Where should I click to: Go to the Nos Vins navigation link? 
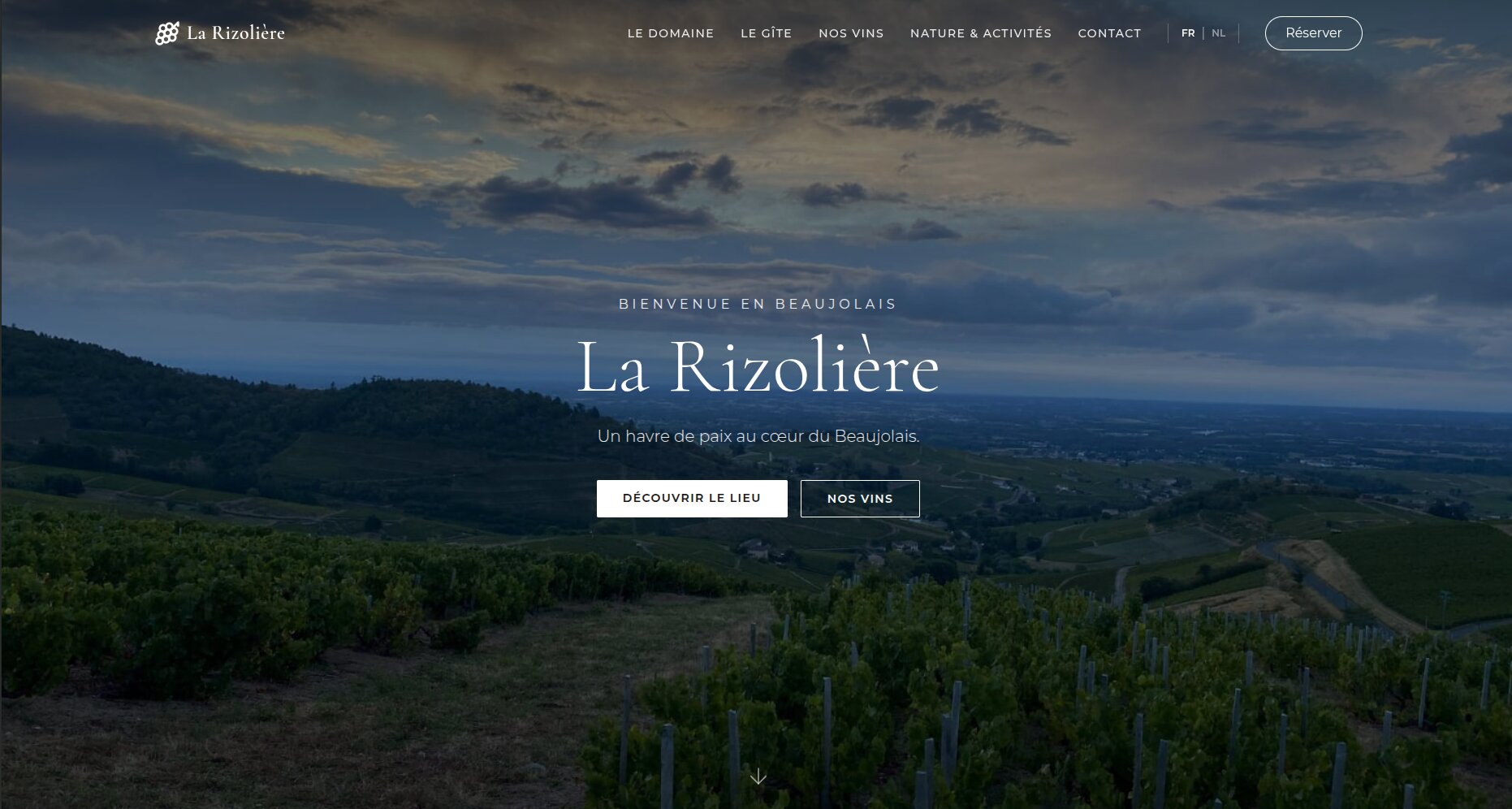point(851,33)
